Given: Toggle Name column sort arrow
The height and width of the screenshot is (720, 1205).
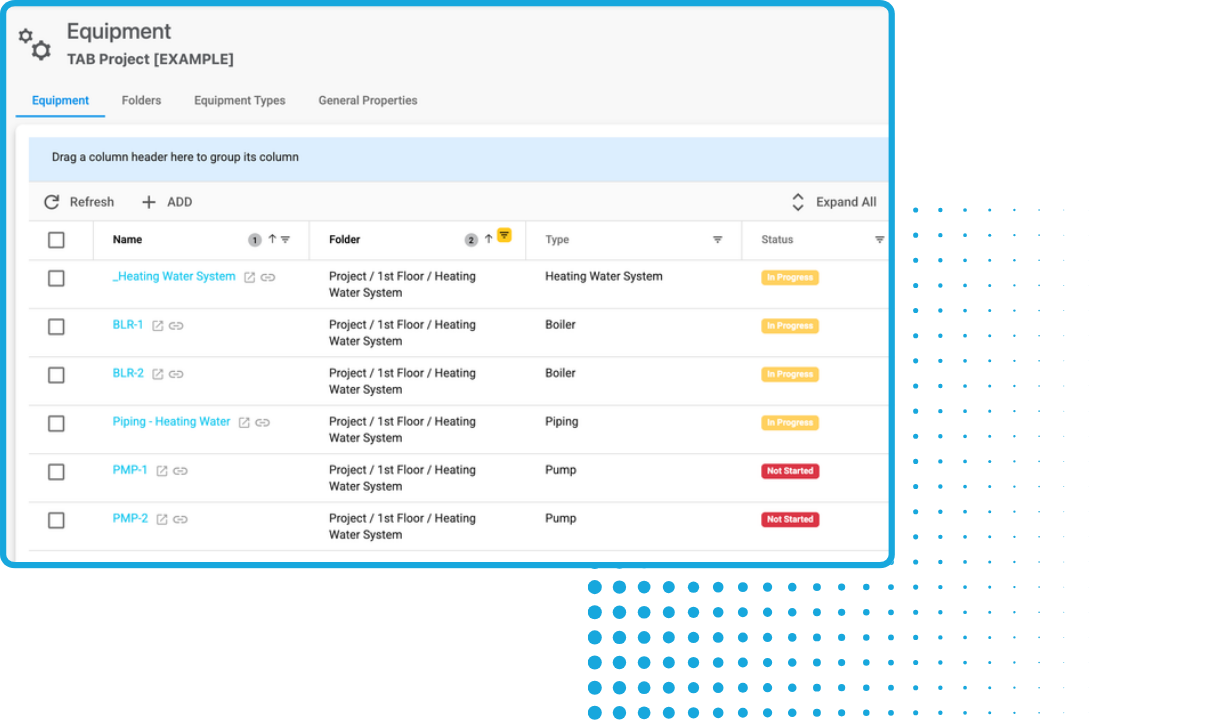Looking at the screenshot, I should pos(272,239).
